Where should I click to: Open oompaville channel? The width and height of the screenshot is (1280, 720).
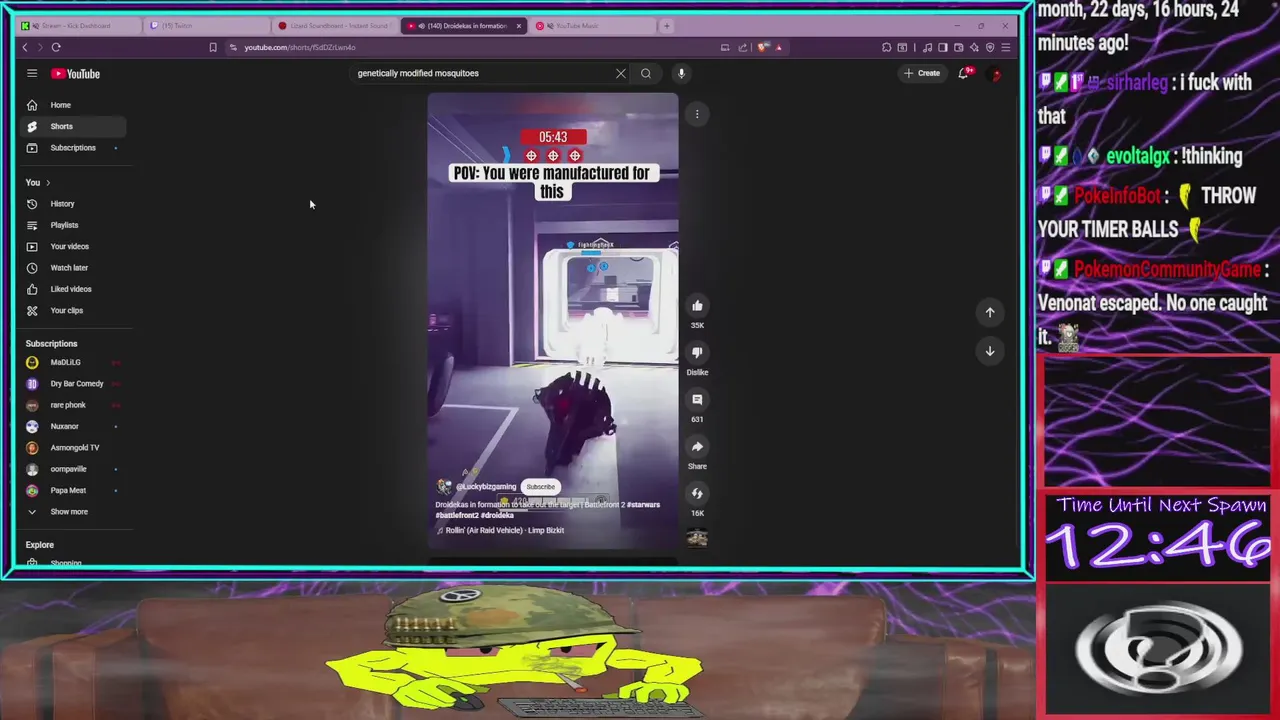click(x=73, y=469)
